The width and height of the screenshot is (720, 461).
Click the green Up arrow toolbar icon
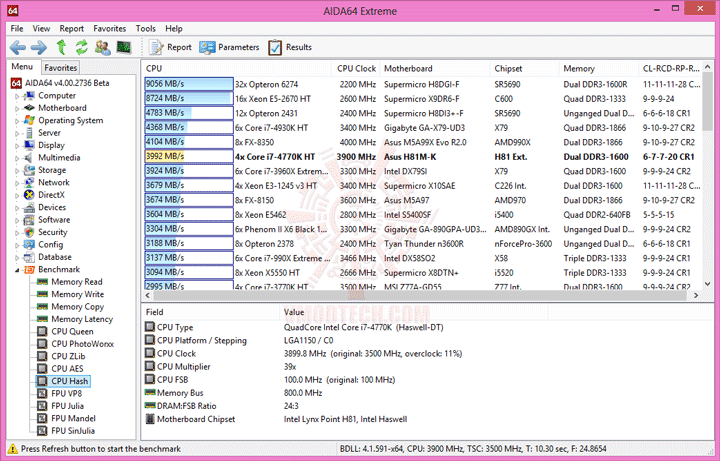61,47
